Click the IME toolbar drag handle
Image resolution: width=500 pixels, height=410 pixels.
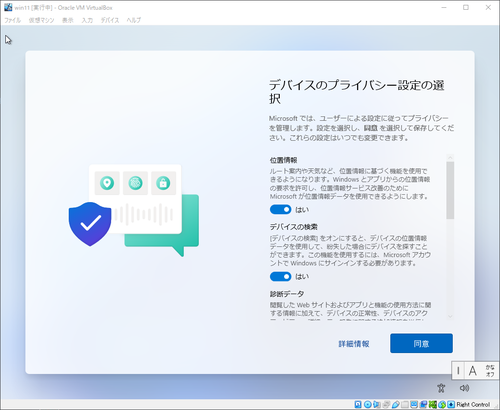[458, 371]
